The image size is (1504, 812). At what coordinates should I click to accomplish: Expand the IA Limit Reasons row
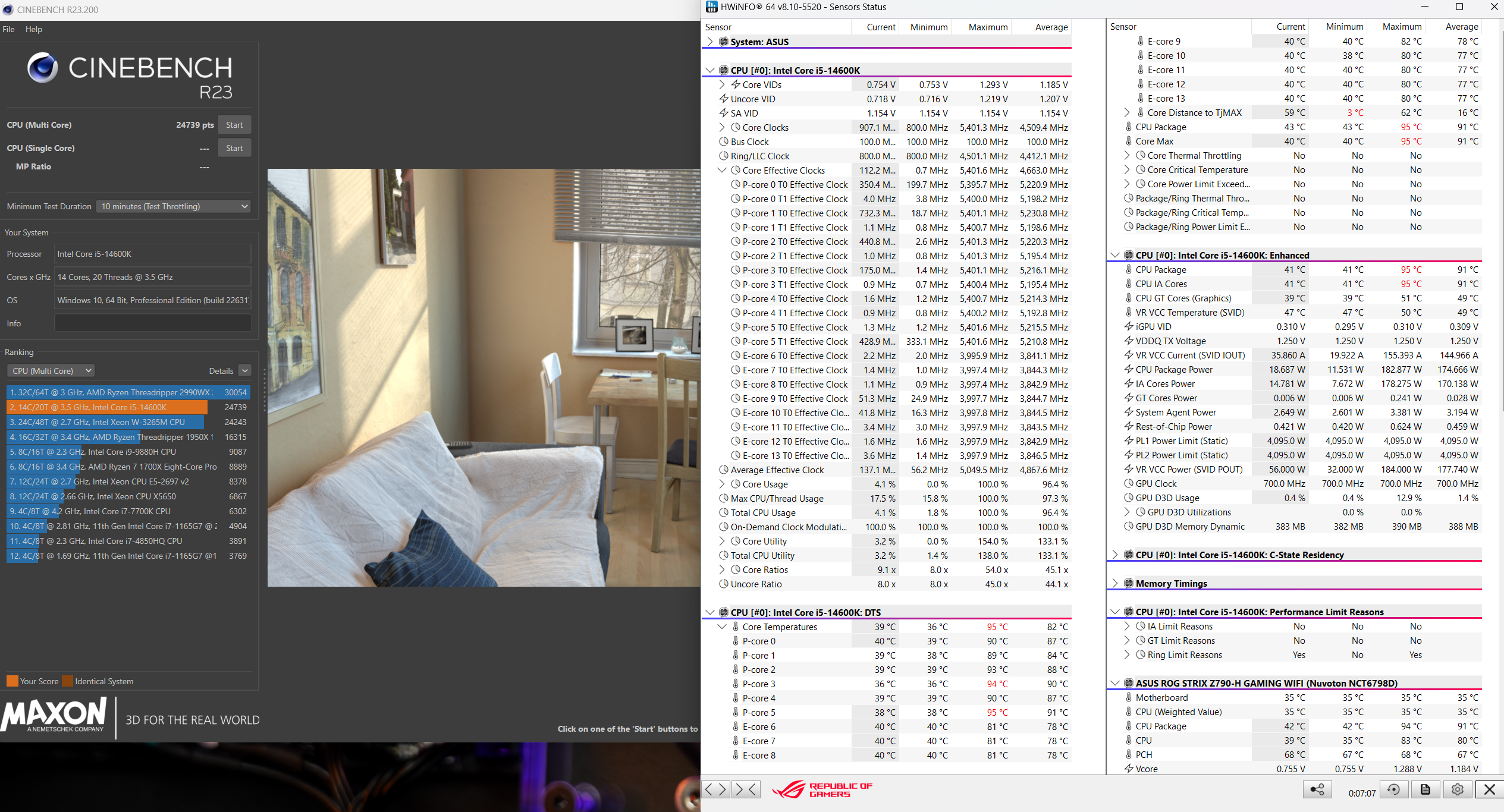pos(1127,626)
